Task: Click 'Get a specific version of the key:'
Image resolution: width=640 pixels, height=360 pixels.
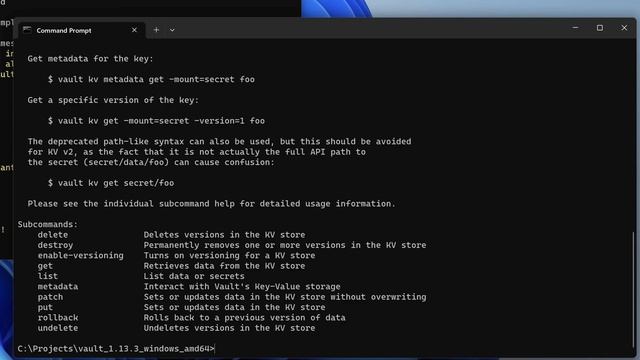Action: (113, 100)
